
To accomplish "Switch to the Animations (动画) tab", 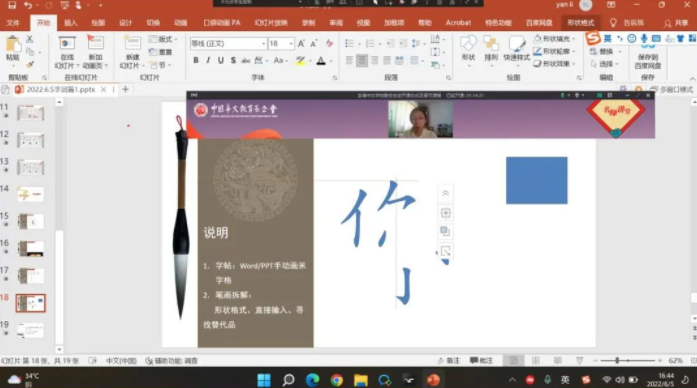I will 180,23.
